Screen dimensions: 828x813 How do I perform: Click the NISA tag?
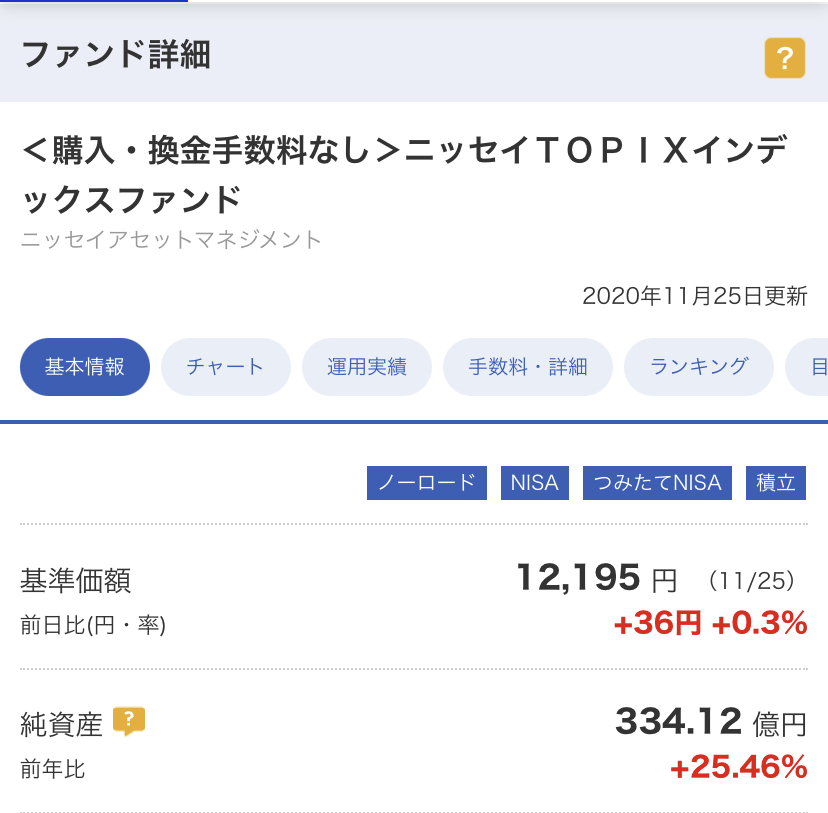pos(535,483)
